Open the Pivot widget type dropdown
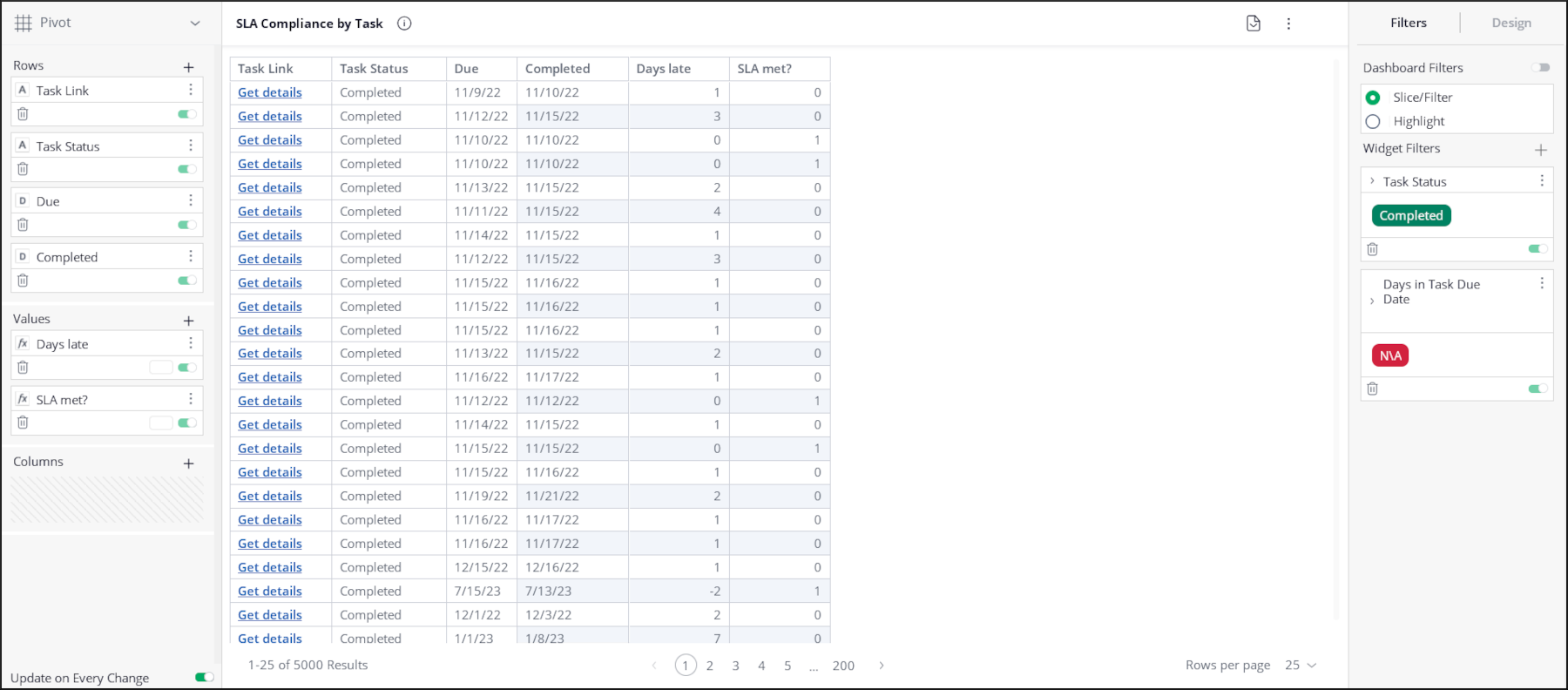Viewport: 1568px width, 690px height. (195, 24)
